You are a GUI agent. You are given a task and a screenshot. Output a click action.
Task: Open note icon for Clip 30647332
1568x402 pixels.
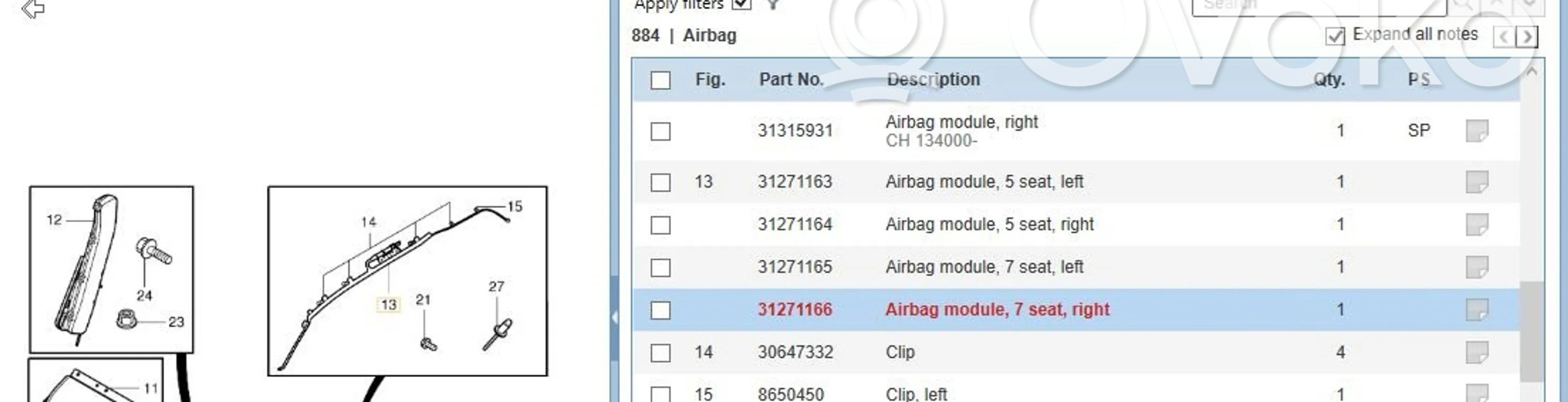[1477, 352]
